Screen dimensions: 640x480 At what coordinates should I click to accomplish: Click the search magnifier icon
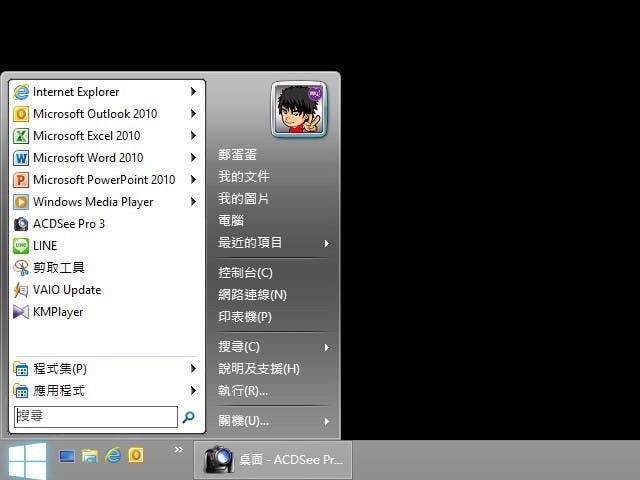point(189,417)
